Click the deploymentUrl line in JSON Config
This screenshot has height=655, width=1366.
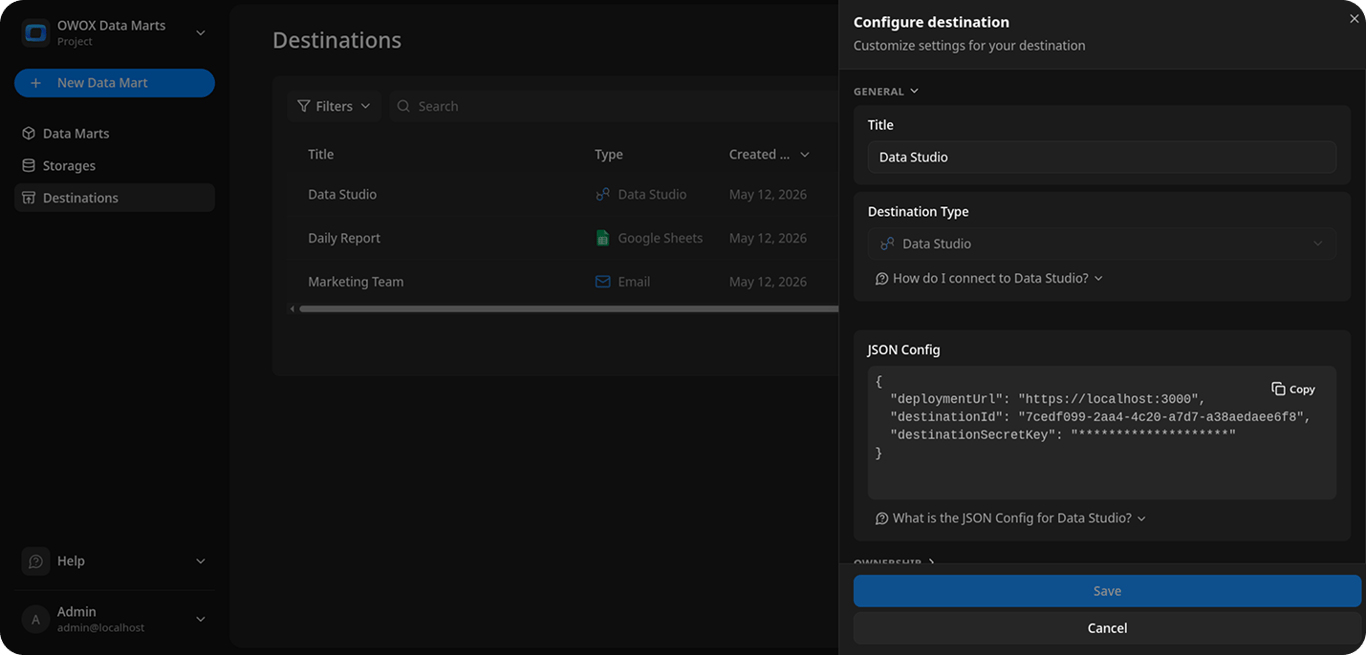[x=1048, y=399]
